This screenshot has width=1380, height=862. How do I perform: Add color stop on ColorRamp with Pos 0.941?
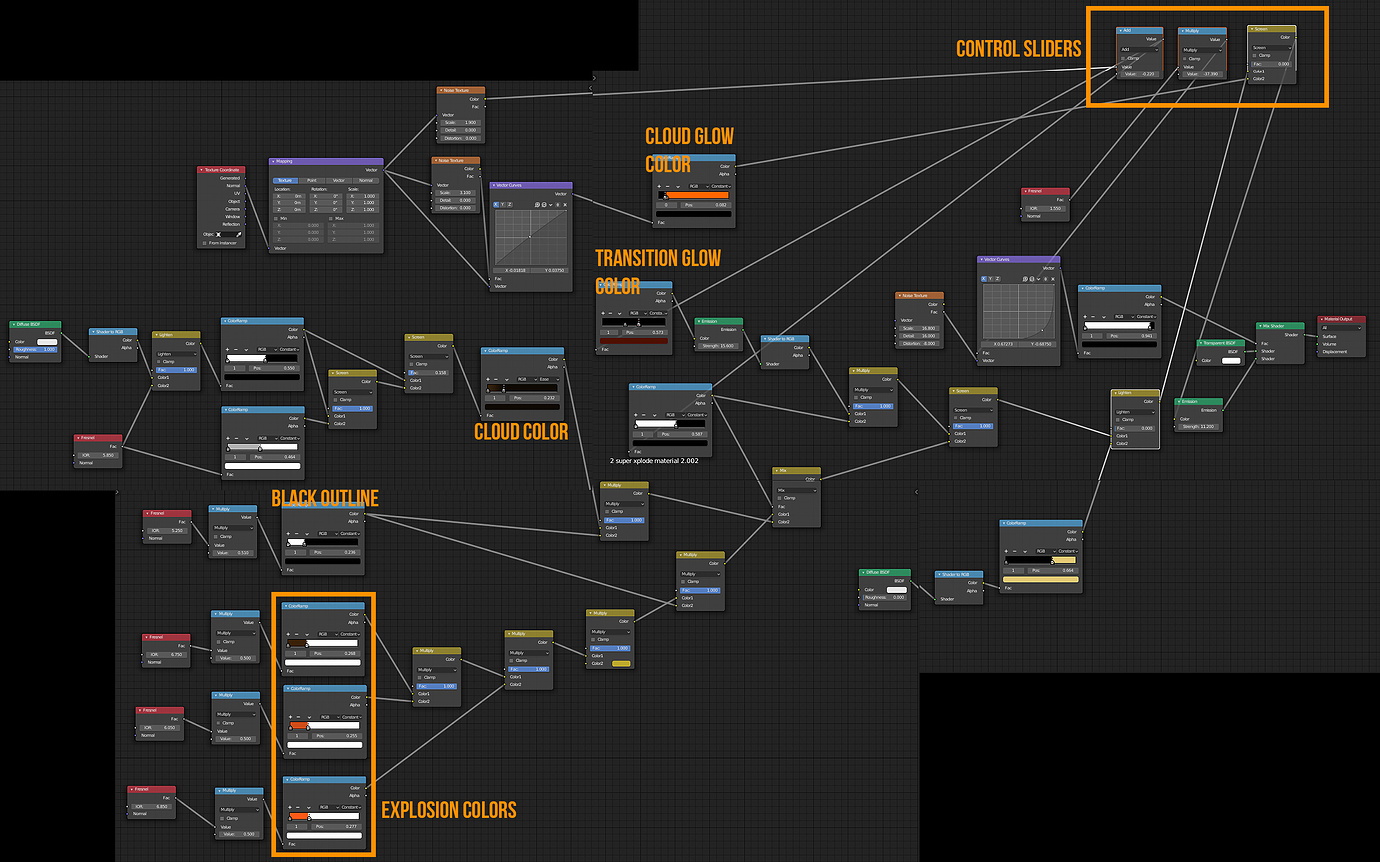1085,317
